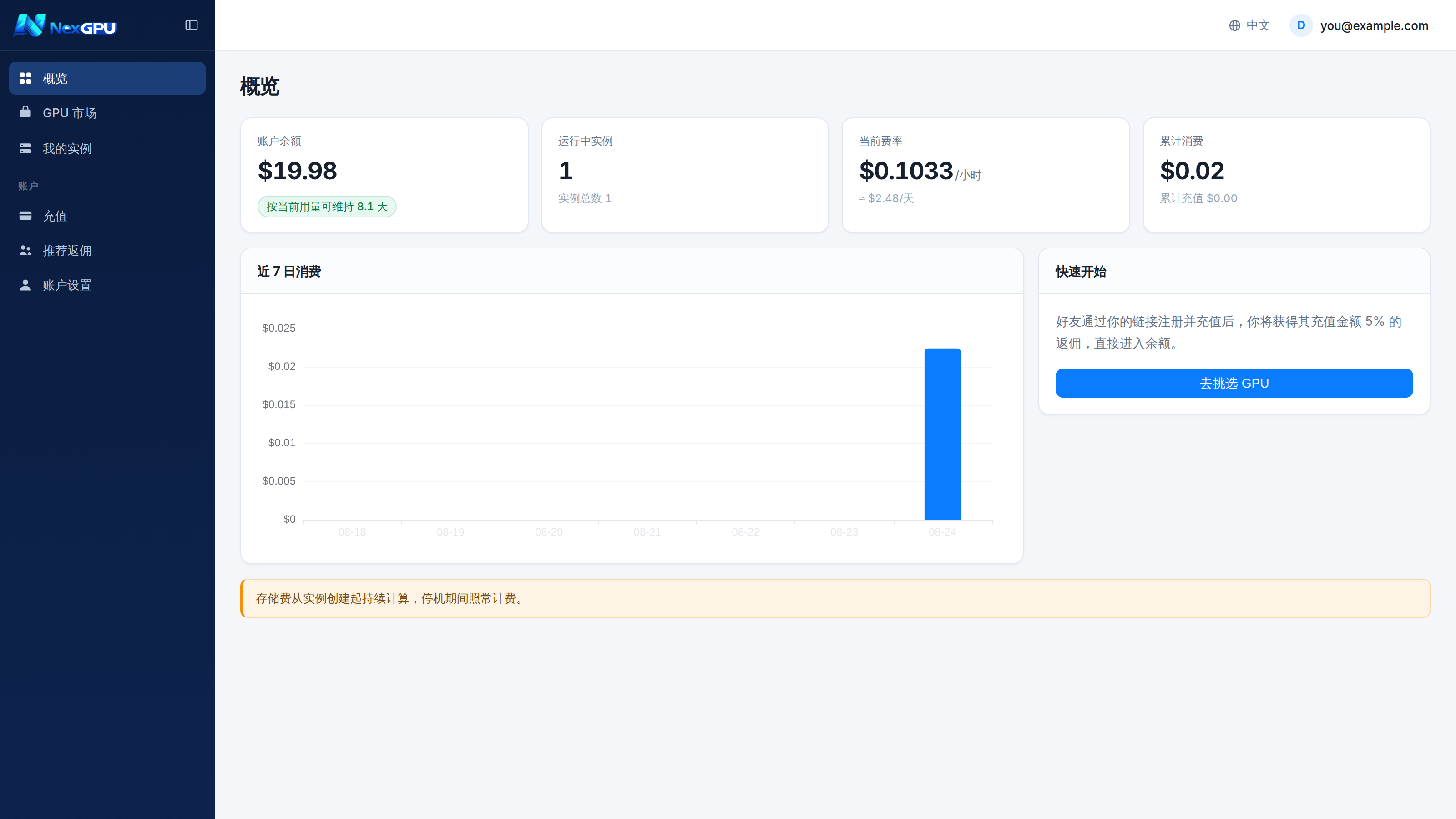Click the $0.005 y-axis label
Image resolution: width=1456 pixels, height=819 pixels.
(x=278, y=481)
